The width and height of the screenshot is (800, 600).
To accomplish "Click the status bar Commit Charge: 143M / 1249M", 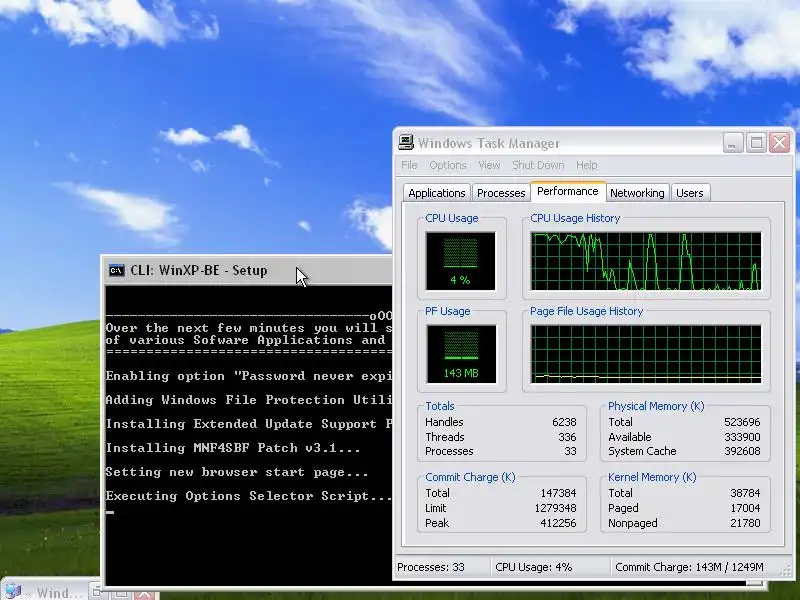I will (x=689, y=567).
